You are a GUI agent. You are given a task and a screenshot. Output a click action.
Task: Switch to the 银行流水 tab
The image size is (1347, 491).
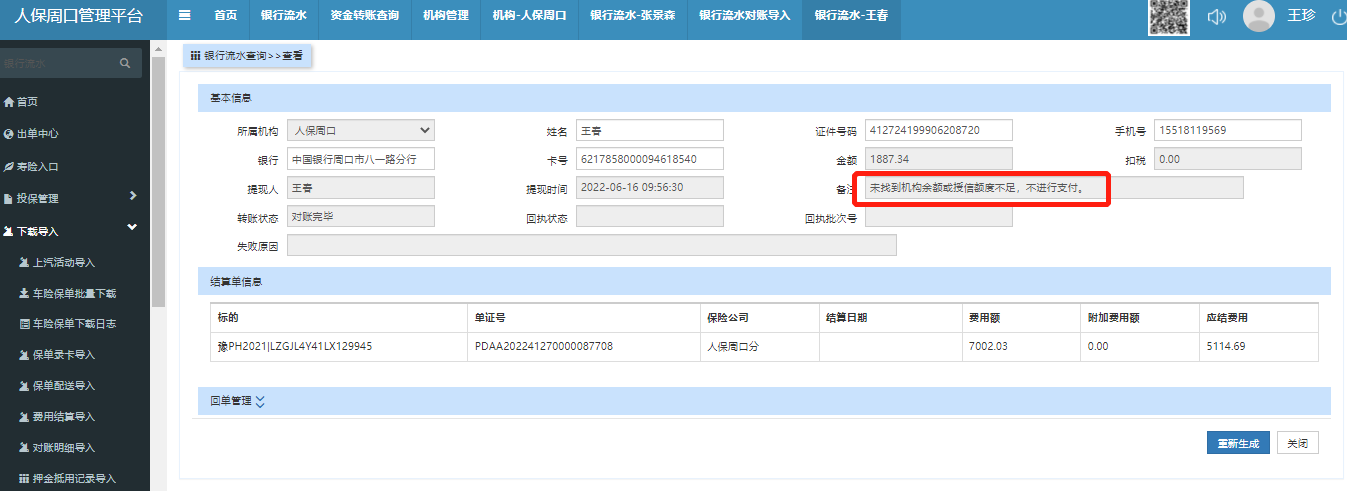[283, 16]
